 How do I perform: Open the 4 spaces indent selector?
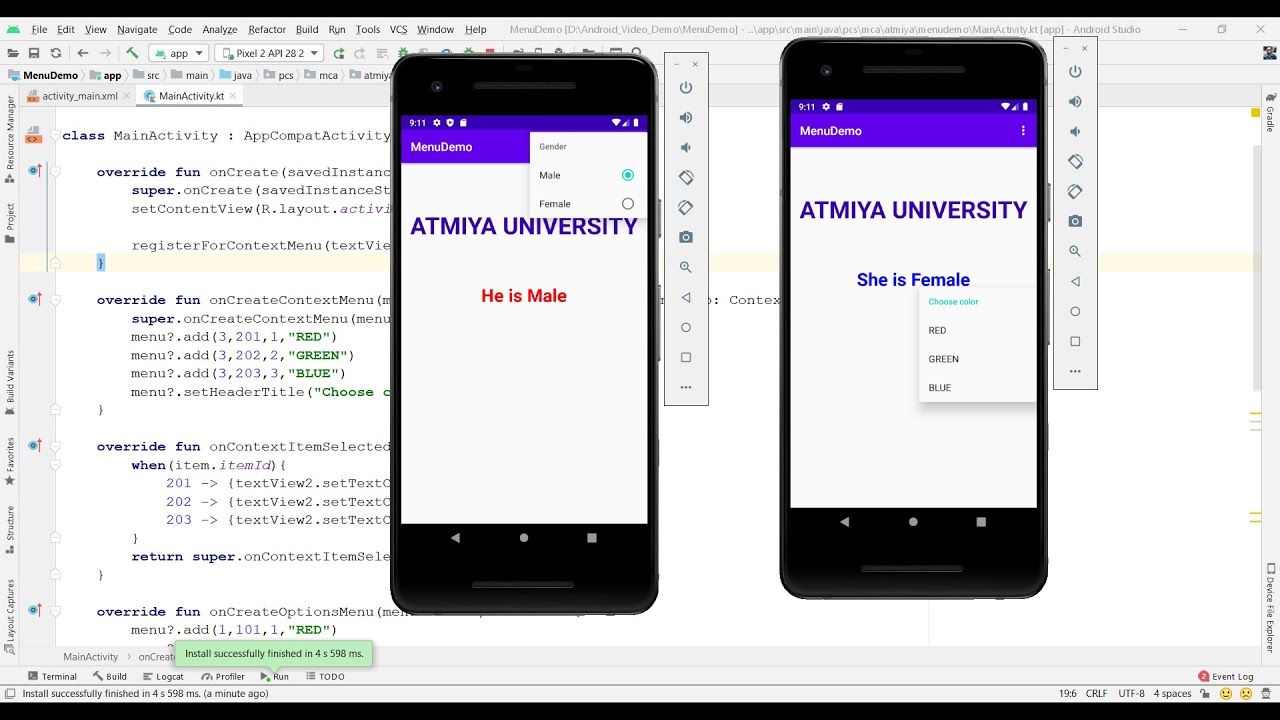[x=1172, y=693]
